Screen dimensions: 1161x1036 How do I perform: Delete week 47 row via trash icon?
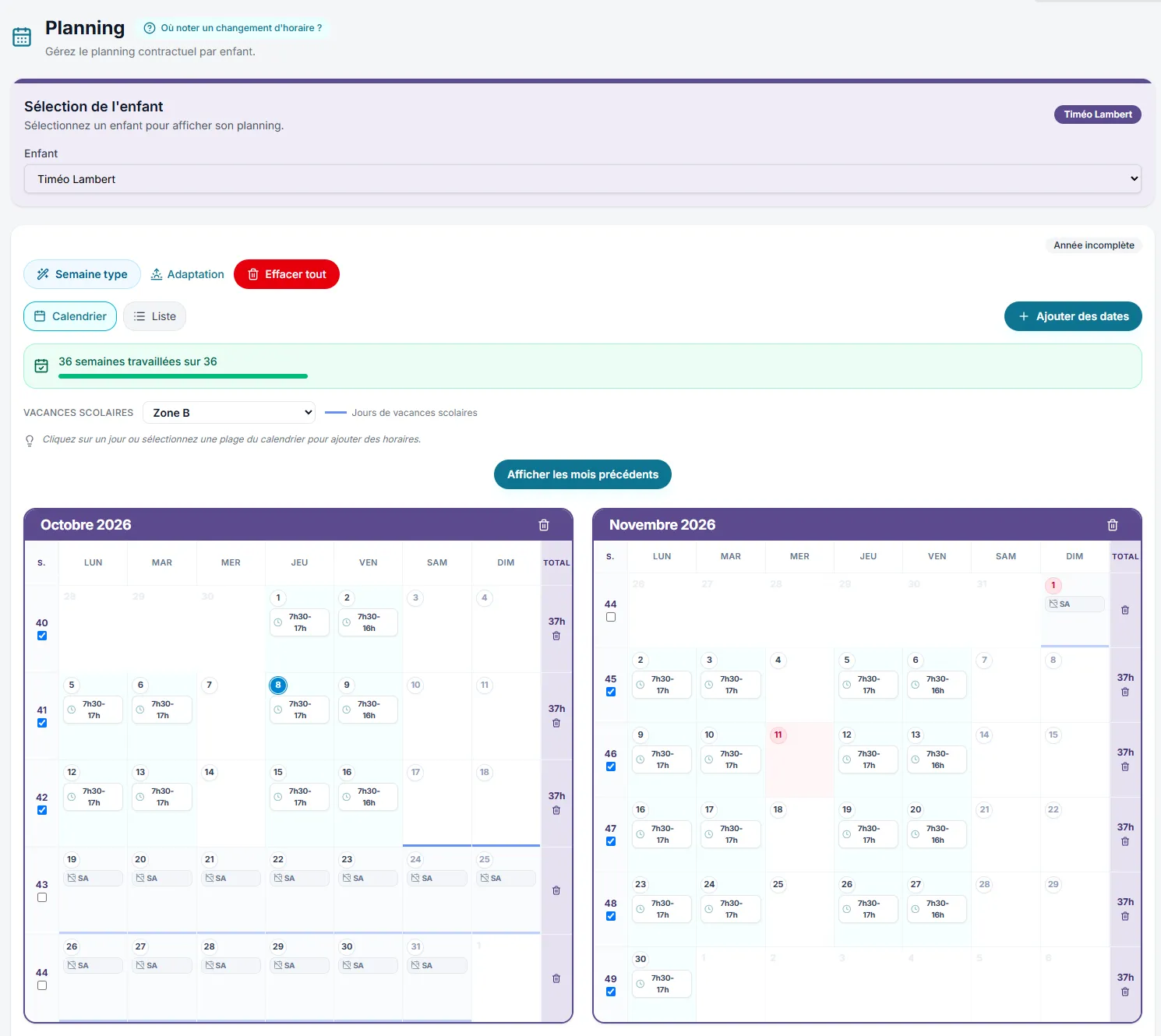tap(1125, 841)
